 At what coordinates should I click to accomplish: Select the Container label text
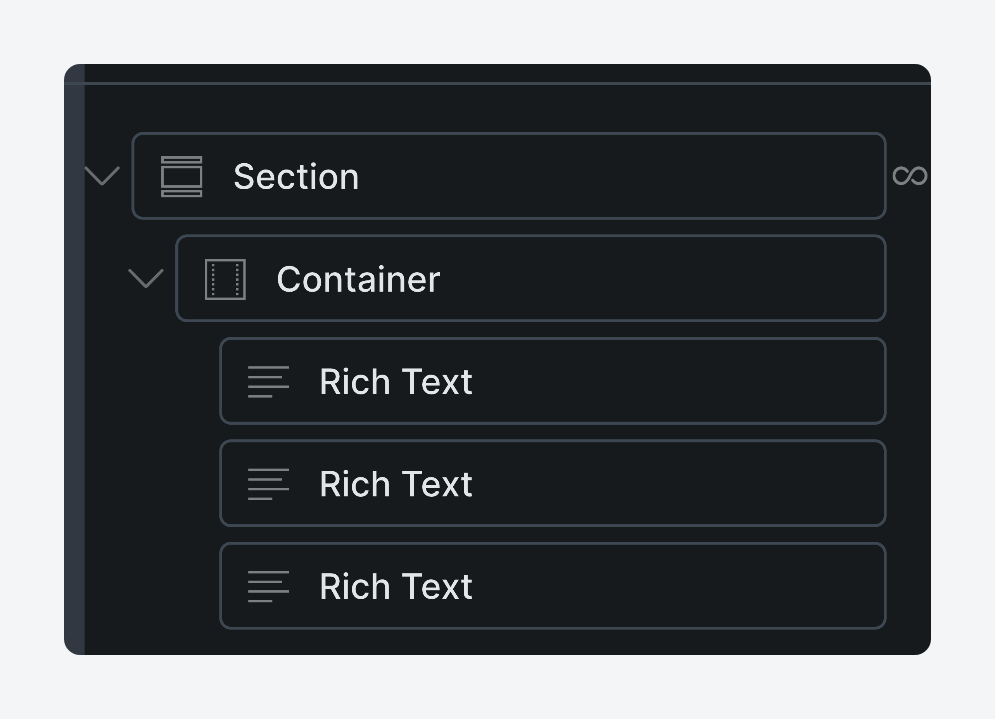click(x=359, y=279)
